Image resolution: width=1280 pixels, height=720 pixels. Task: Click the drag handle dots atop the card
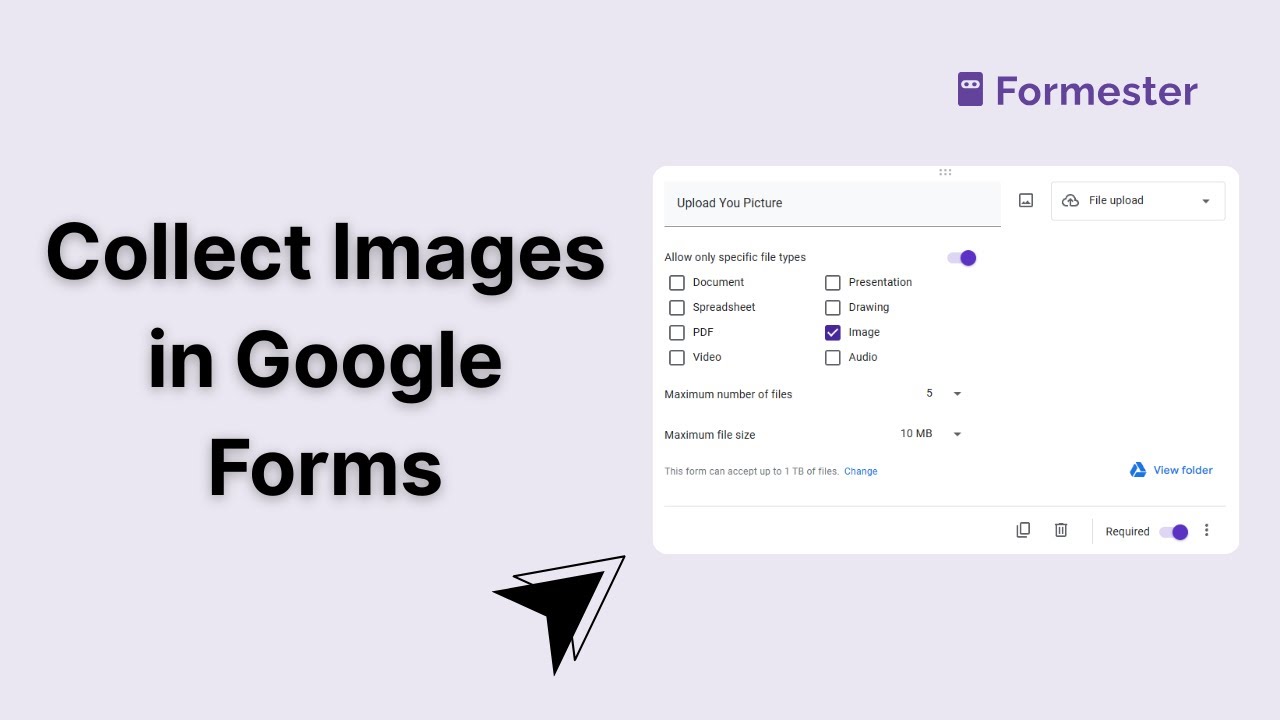[945, 172]
